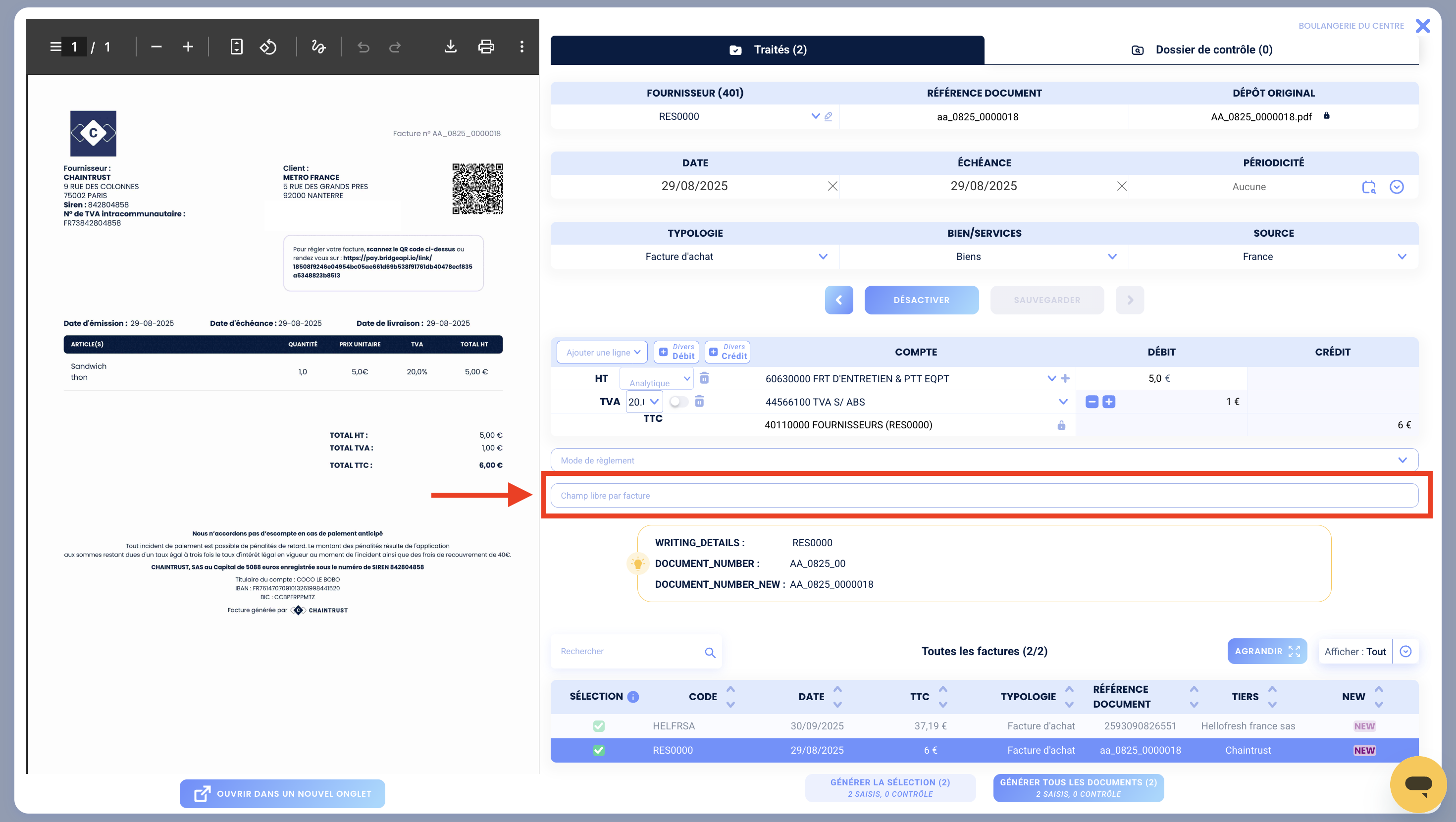This screenshot has height=822, width=1456.
Task: Zoom in the PDF with plus icon
Action: click(x=188, y=47)
